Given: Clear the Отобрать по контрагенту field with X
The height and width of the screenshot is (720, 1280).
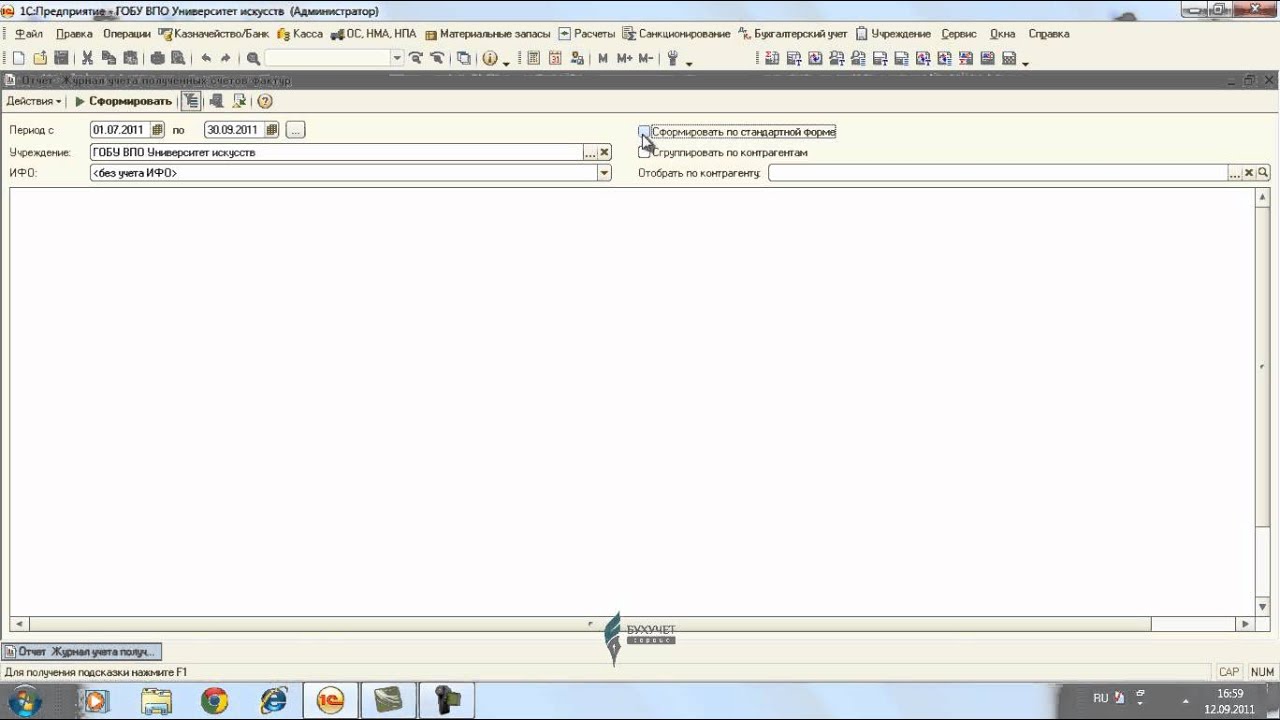Looking at the screenshot, I should click(1249, 173).
